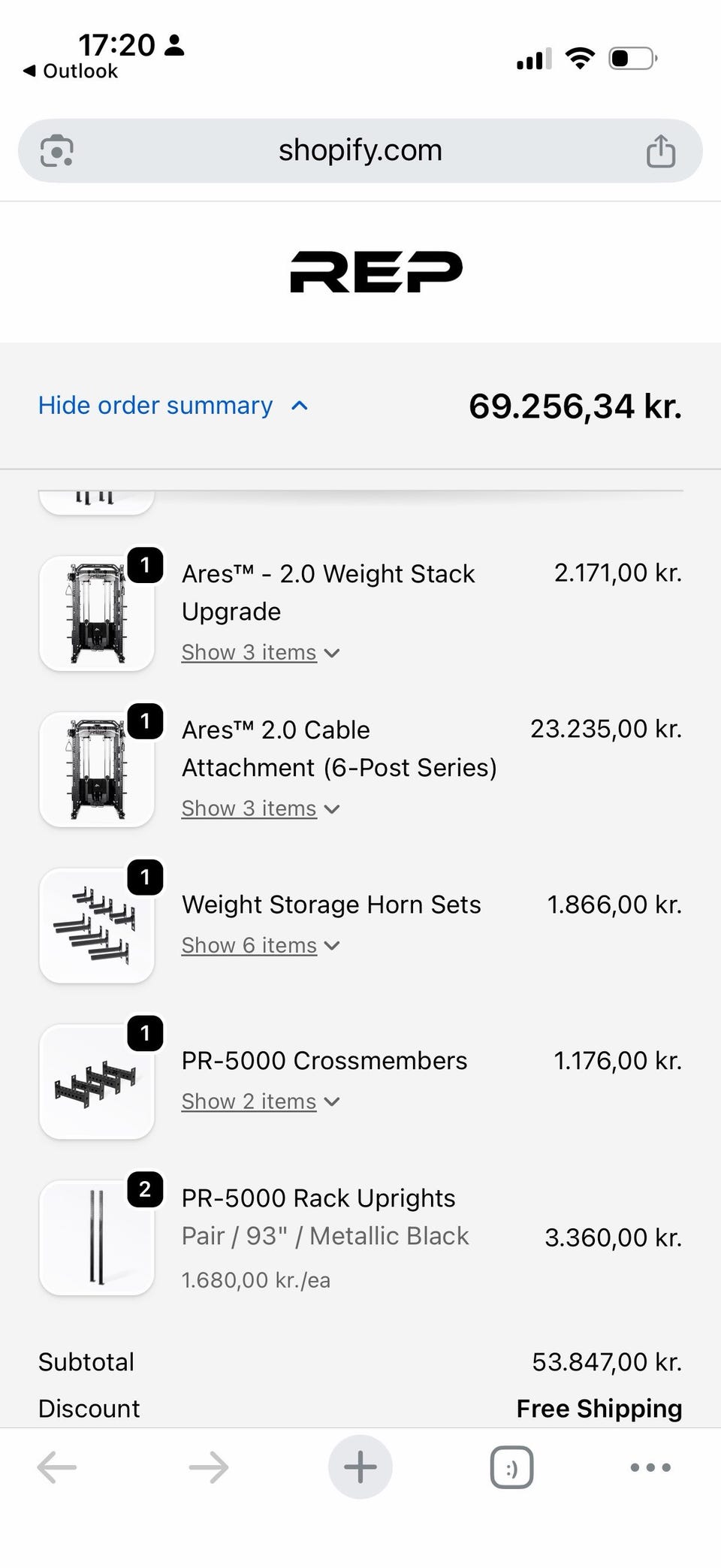Return to Outlook via back arrow
Viewport: 721px width, 1568px height.
pos(71,71)
